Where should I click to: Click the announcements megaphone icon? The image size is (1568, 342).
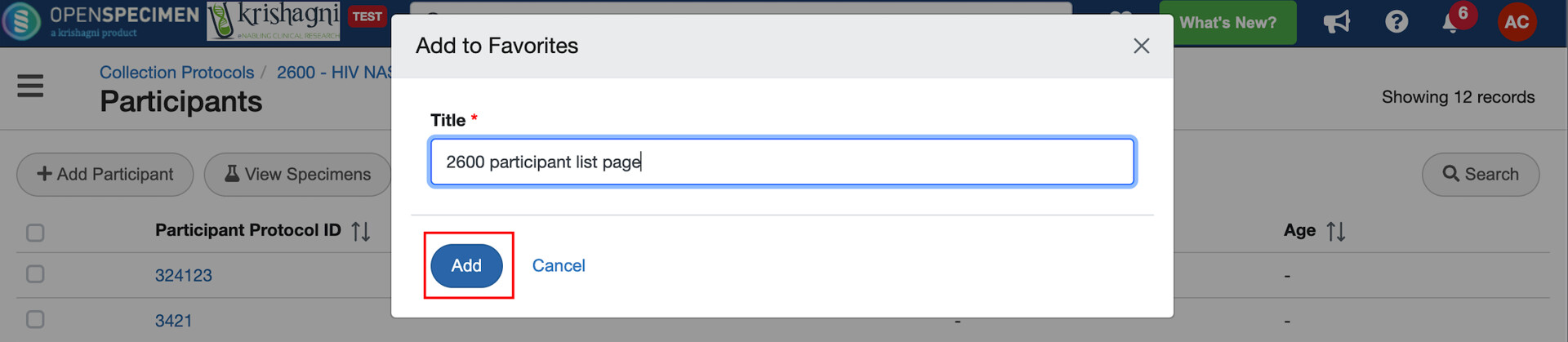tap(1336, 22)
